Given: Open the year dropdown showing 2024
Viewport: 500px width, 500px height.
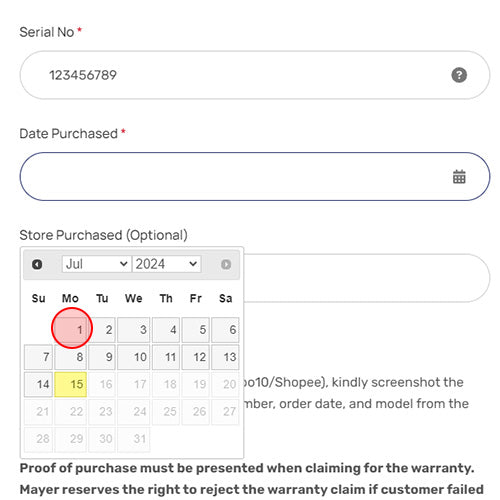Looking at the screenshot, I should tap(167, 264).
